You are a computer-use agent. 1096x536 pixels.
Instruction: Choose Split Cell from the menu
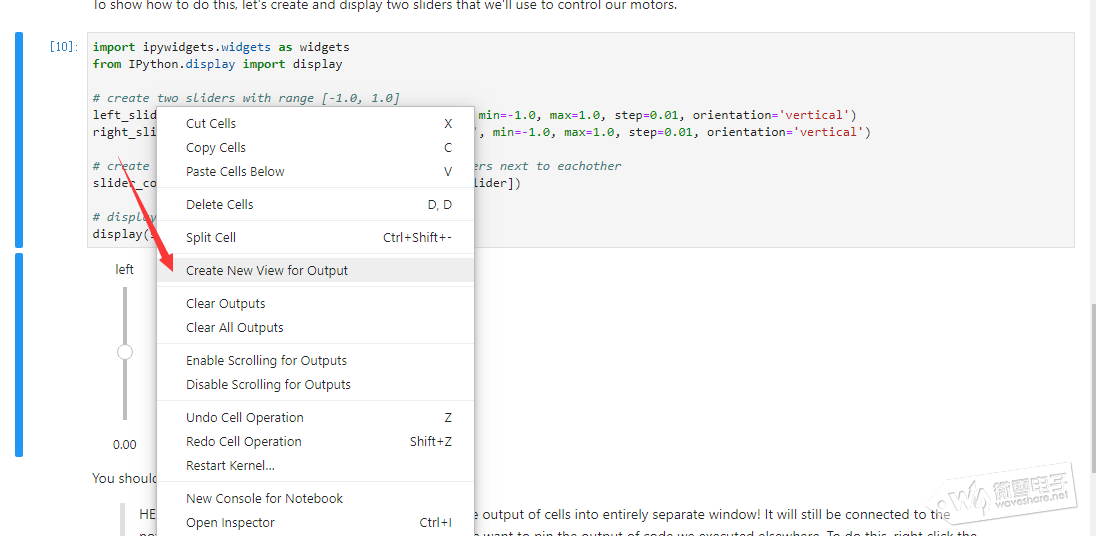point(211,237)
